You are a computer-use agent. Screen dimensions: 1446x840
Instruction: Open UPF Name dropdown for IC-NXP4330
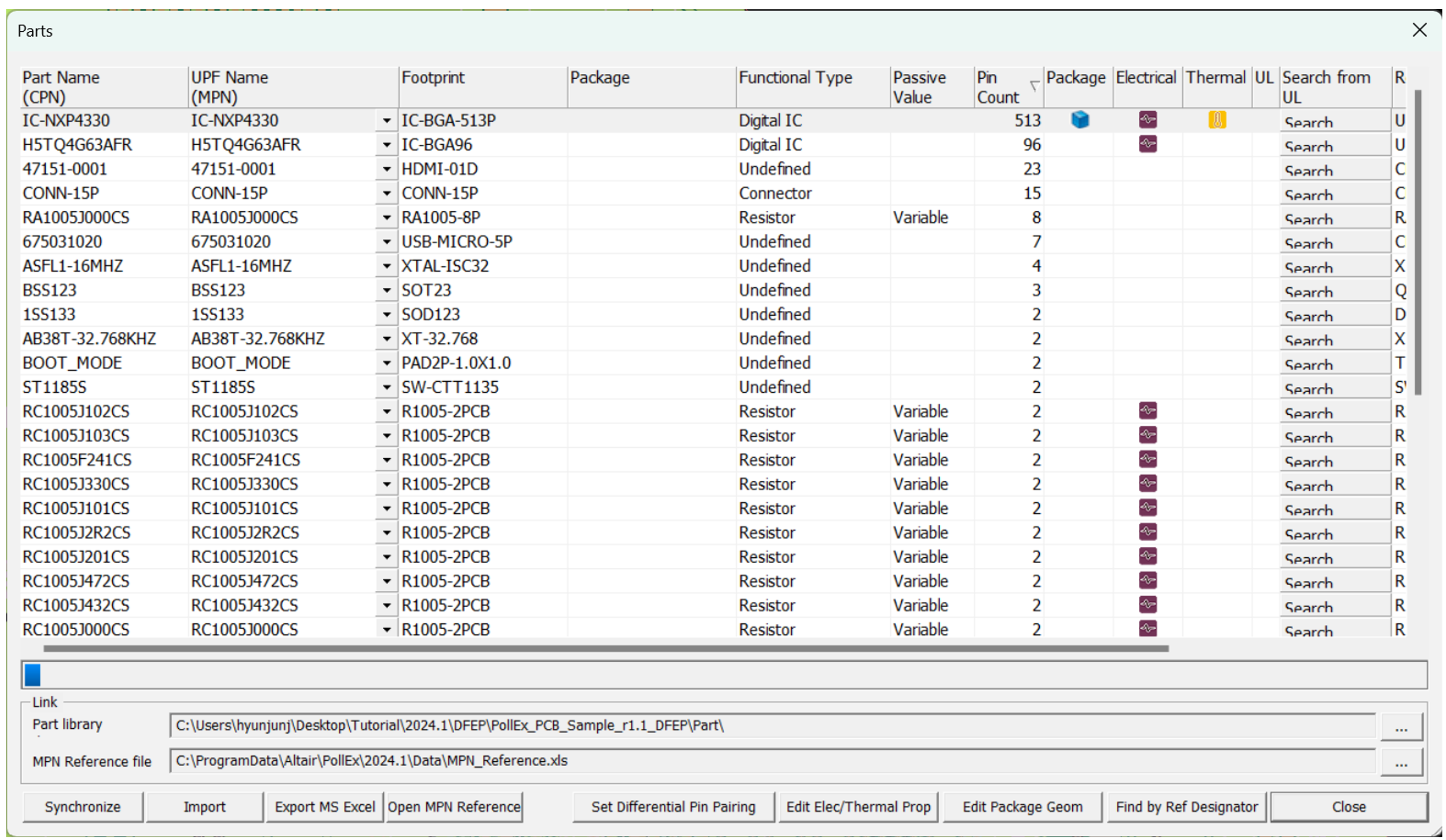click(x=386, y=120)
